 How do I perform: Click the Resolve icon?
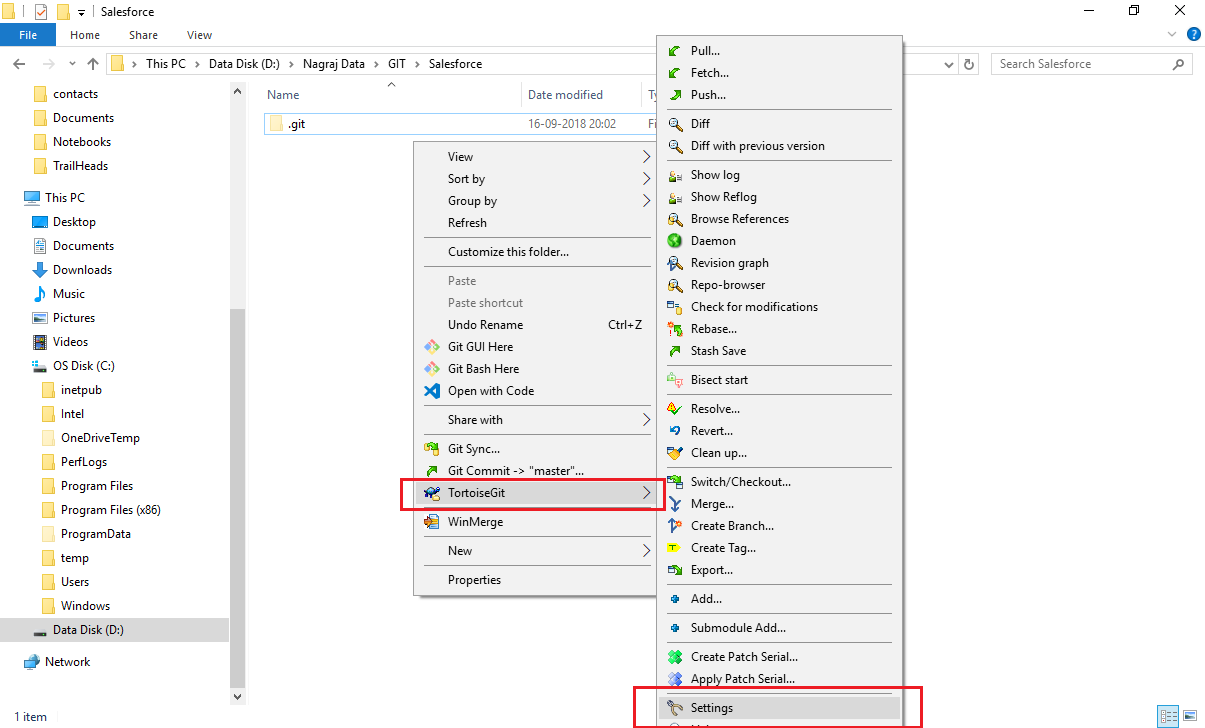[675, 409]
